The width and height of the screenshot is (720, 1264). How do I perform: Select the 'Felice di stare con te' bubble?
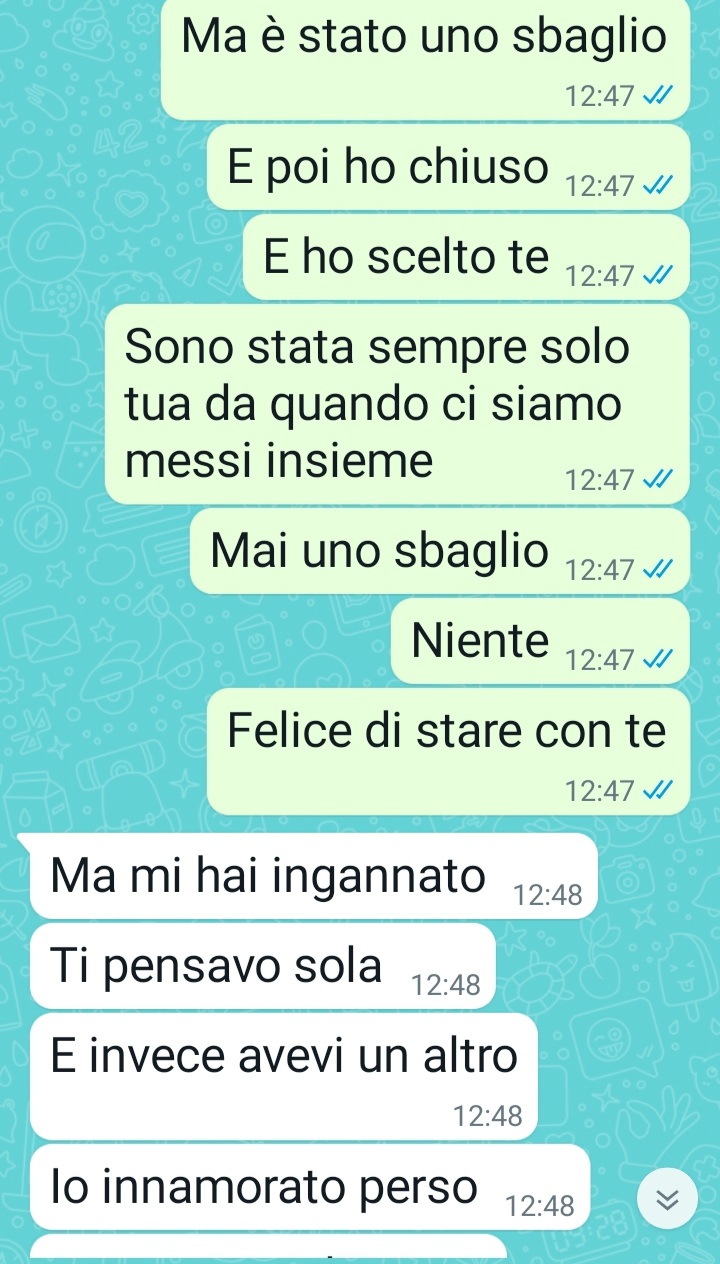(x=448, y=751)
